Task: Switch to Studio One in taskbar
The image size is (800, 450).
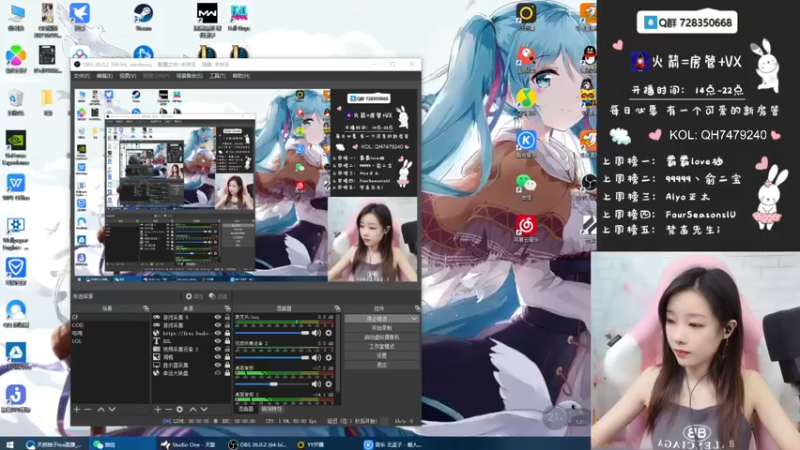Action: point(189,444)
